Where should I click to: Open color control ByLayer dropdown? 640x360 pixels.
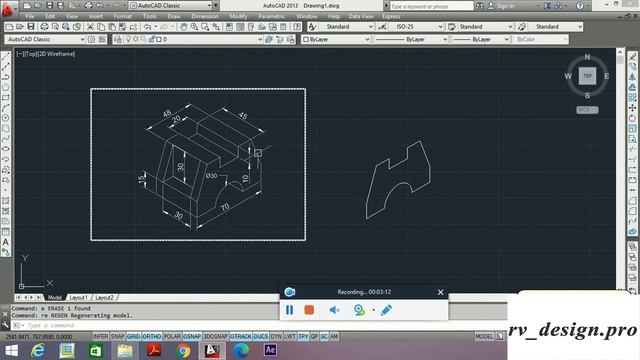(x=336, y=39)
